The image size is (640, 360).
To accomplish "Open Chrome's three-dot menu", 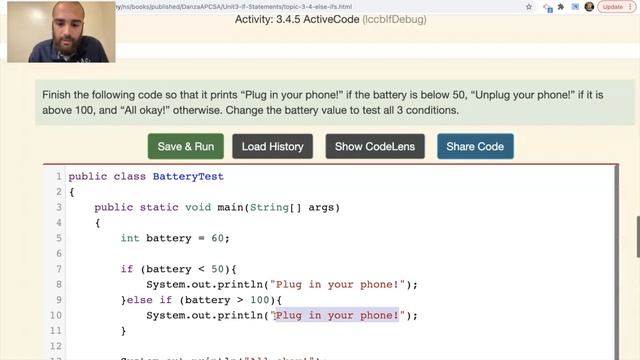I will 630,7.
